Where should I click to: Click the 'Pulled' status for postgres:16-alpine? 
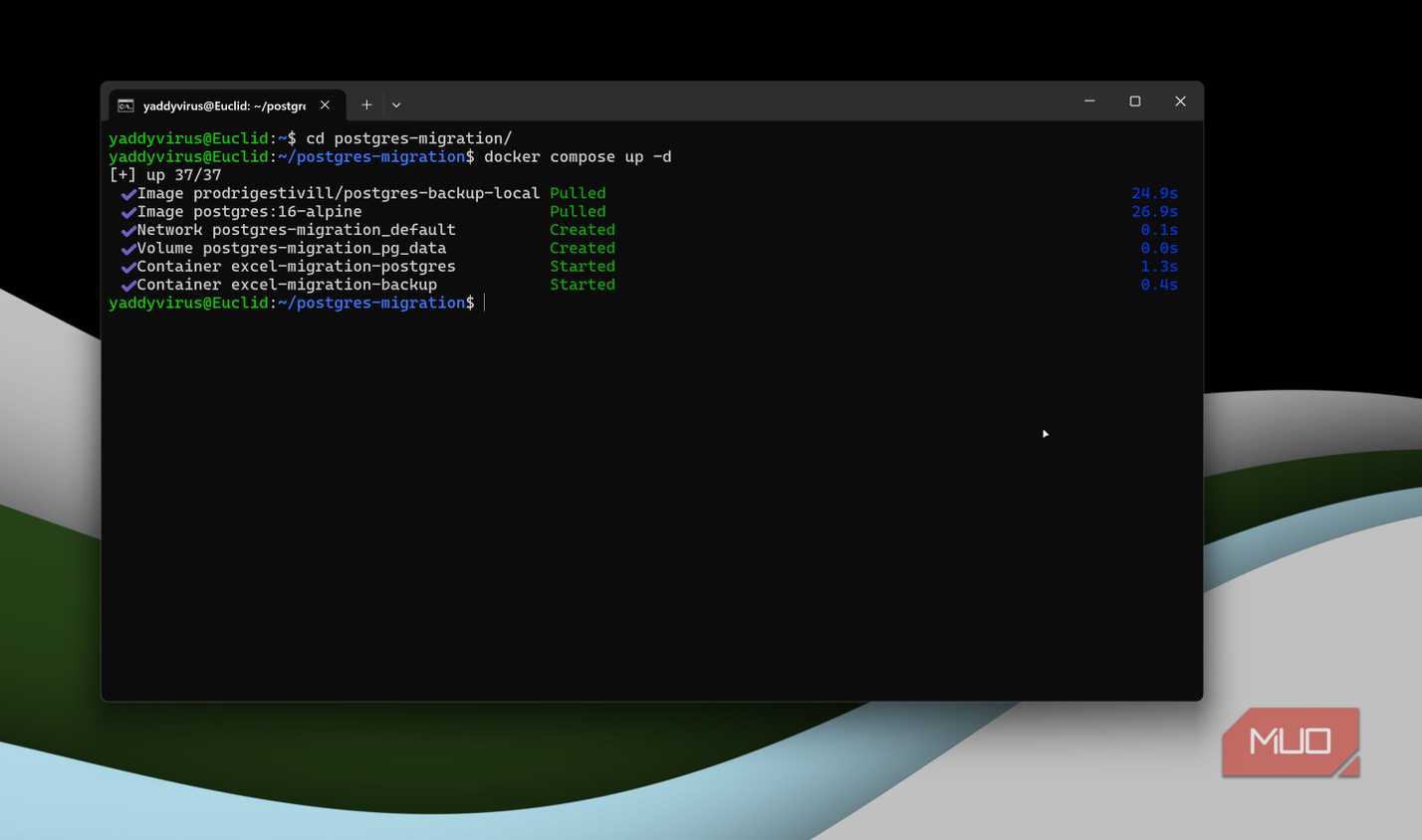(578, 212)
